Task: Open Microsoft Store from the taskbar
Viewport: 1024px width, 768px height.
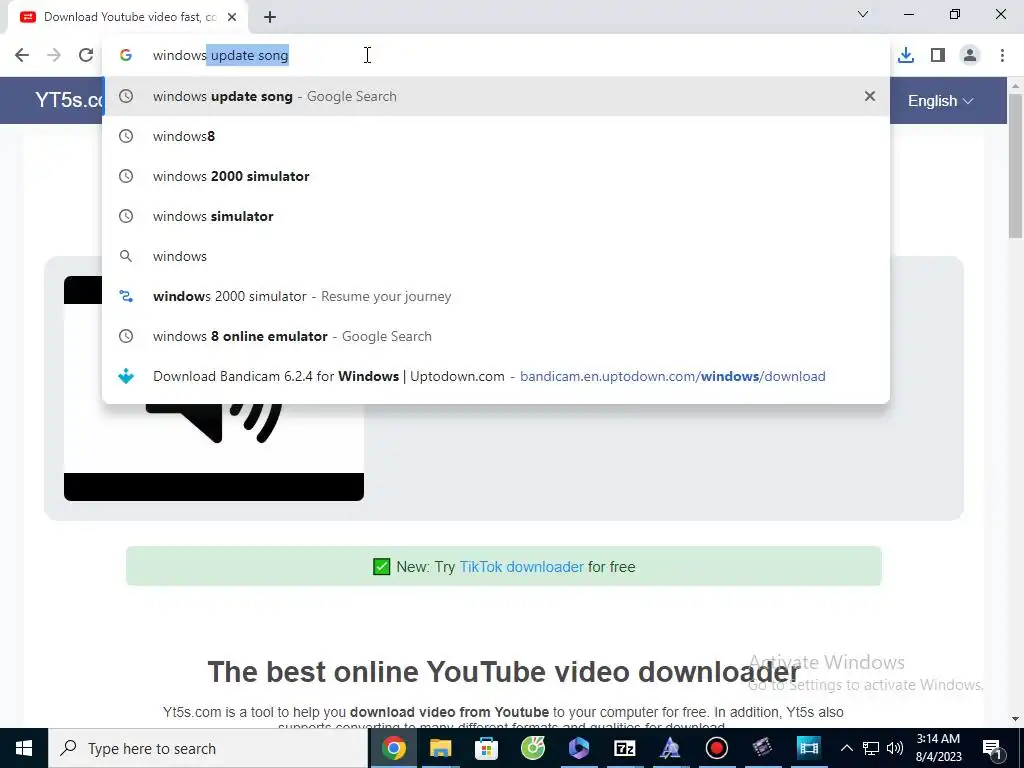Action: 487,748
